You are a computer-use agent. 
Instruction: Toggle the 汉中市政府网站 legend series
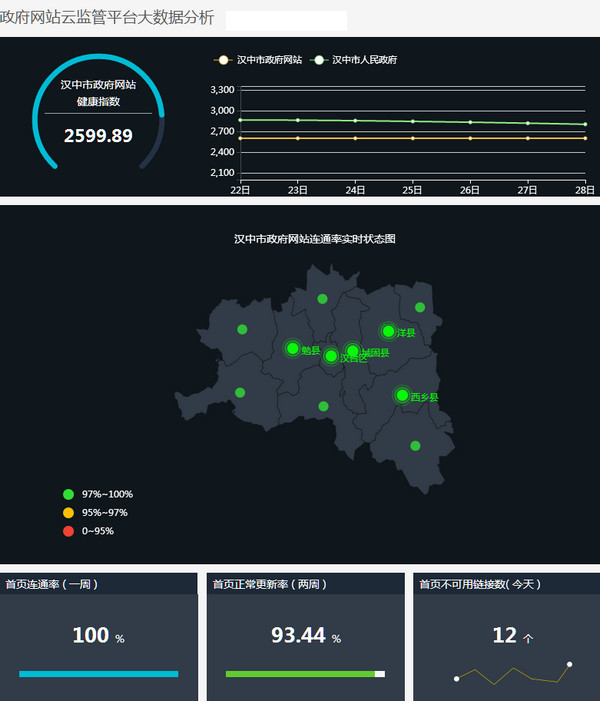click(260, 60)
